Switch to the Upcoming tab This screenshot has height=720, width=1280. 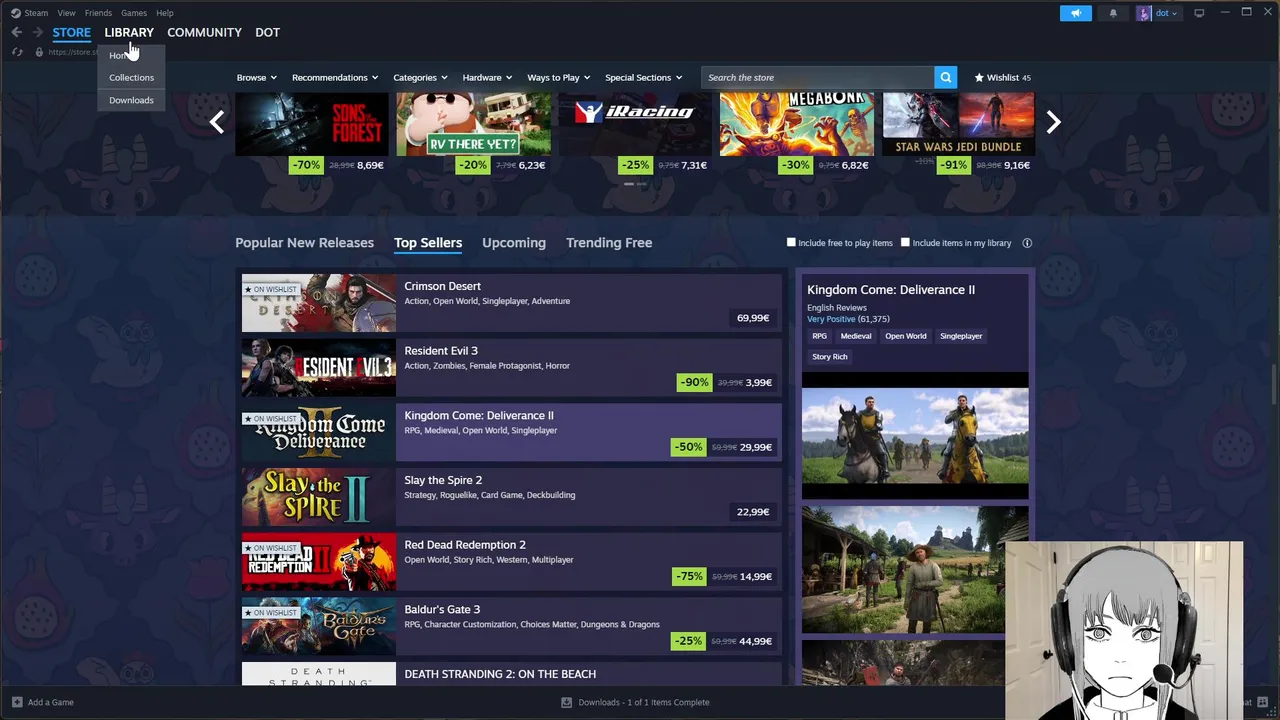[x=514, y=243]
